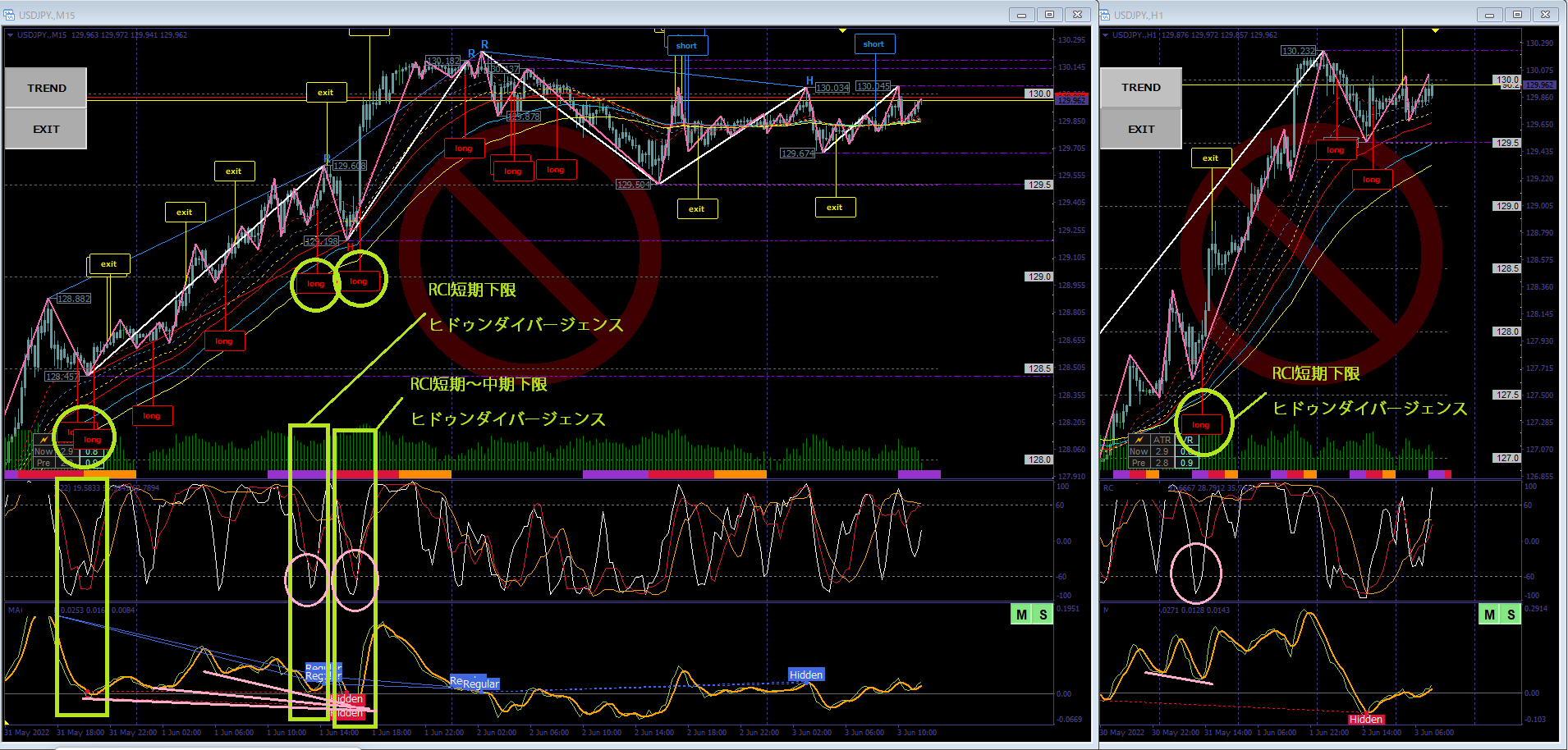Click the 128.0 level tag in M15
The width and height of the screenshot is (1568, 750).
1038,460
